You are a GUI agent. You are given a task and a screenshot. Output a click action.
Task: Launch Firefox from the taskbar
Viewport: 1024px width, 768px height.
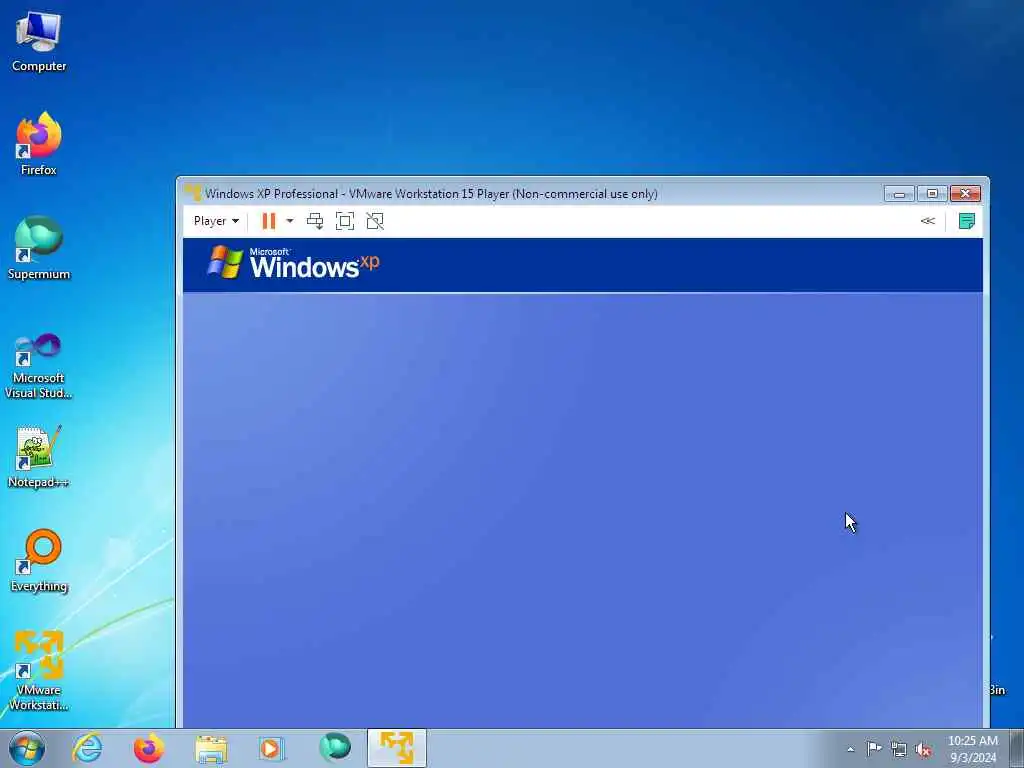[149, 748]
